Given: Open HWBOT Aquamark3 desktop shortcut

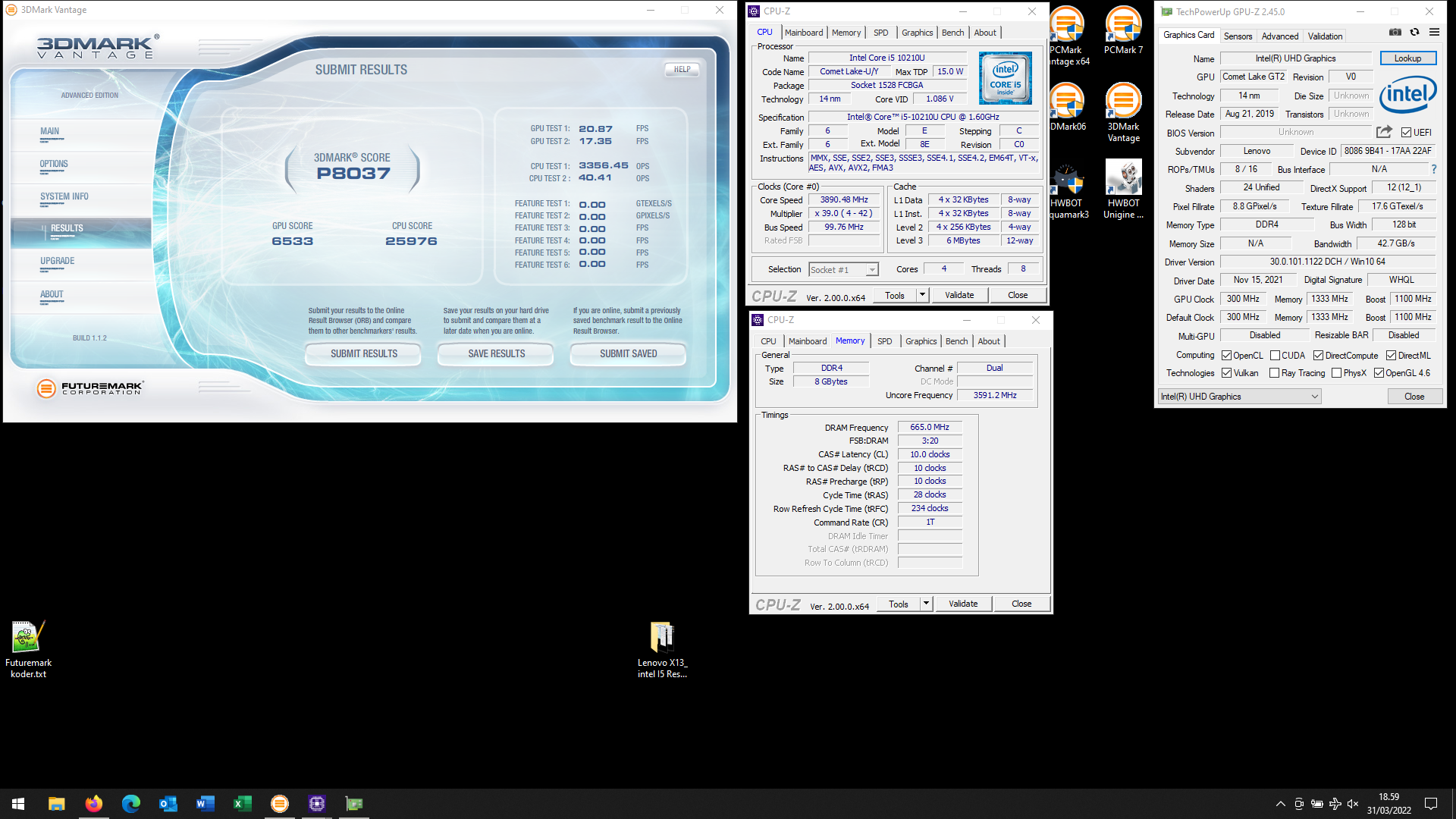Looking at the screenshot, I should tap(1068, 190).
